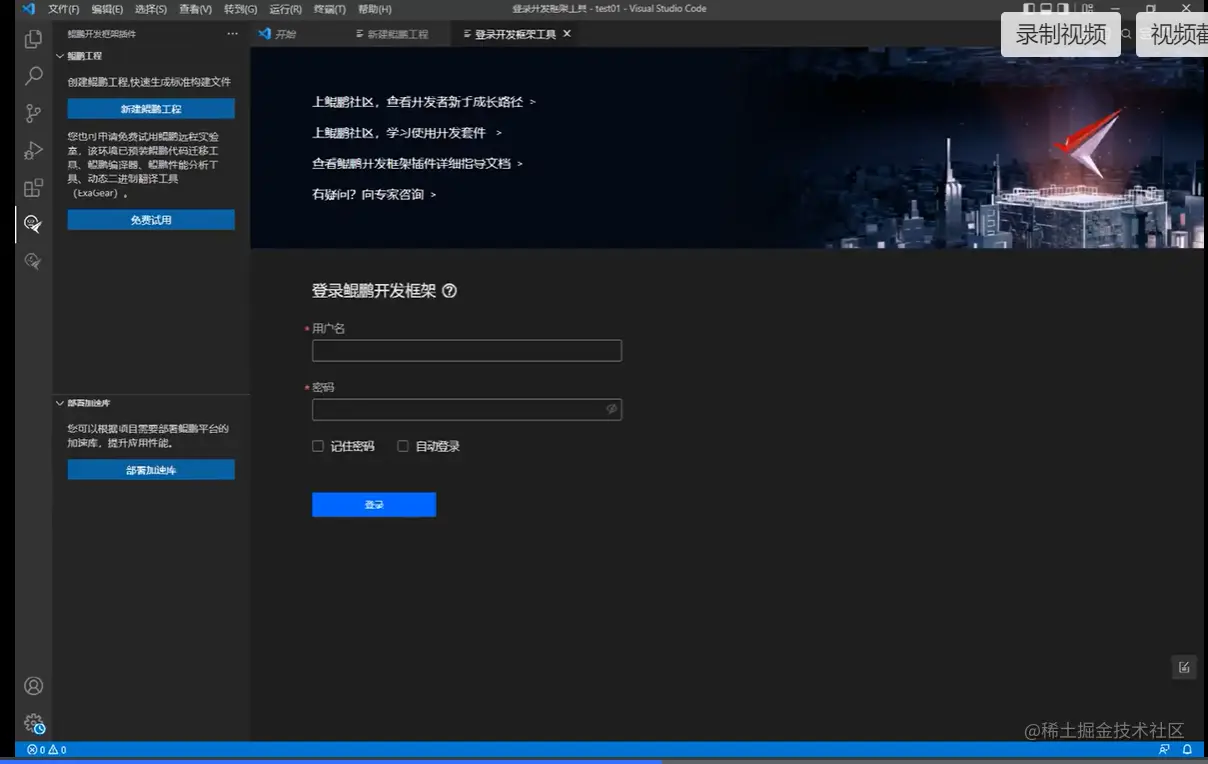Image resolution: width=1208 pixels, height=764 pixels.
Task: Click the feedback icon in status bar
Action: (x=1164, y=749)
